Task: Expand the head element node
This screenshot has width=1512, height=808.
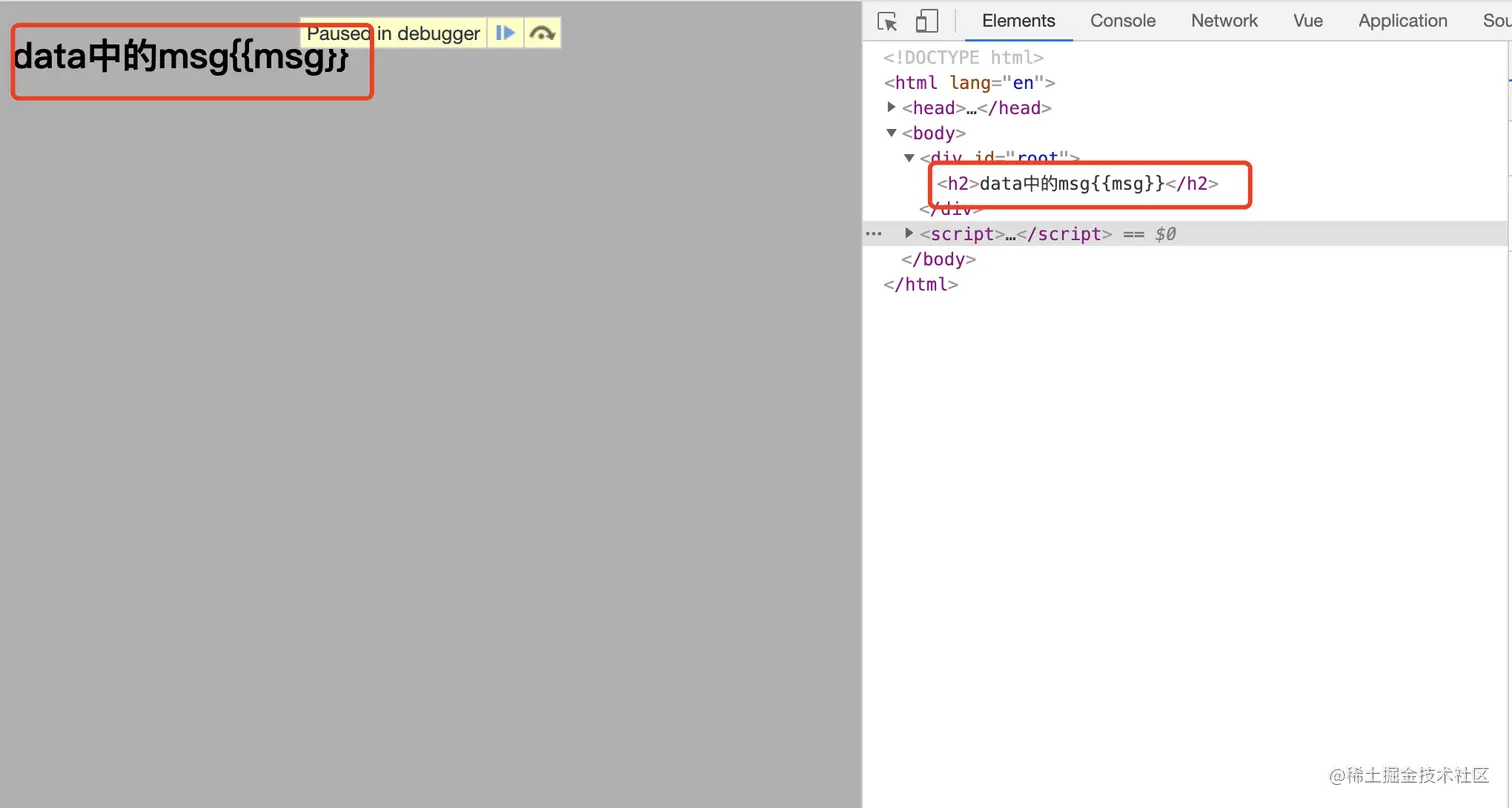Action: 892,108
